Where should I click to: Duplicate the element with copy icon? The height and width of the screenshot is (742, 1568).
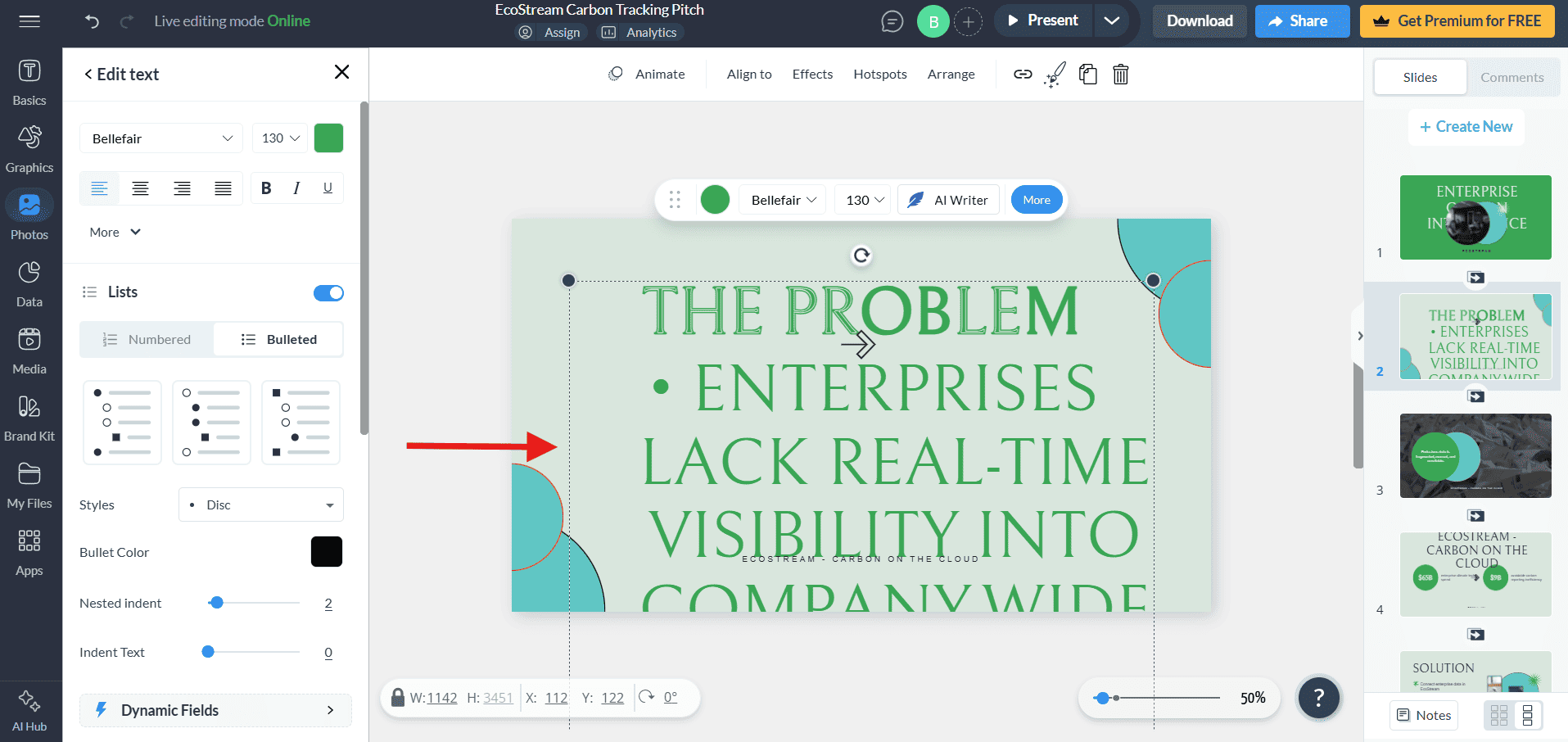click(1088, 75)
